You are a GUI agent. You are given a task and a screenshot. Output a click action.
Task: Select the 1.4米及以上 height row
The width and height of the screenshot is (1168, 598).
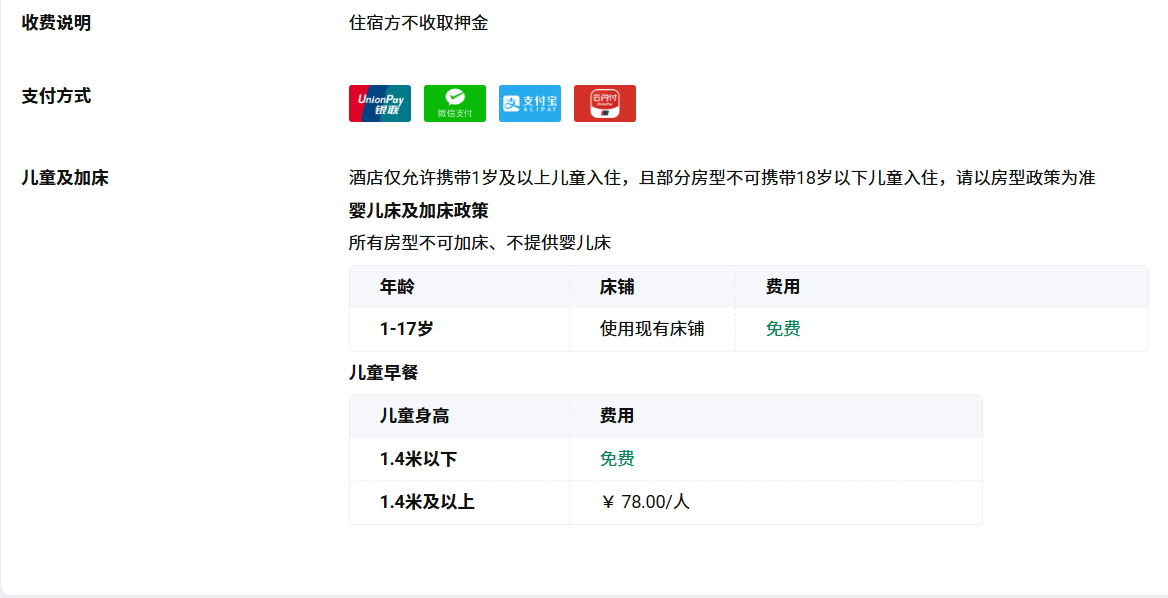[x=427, y=502]
